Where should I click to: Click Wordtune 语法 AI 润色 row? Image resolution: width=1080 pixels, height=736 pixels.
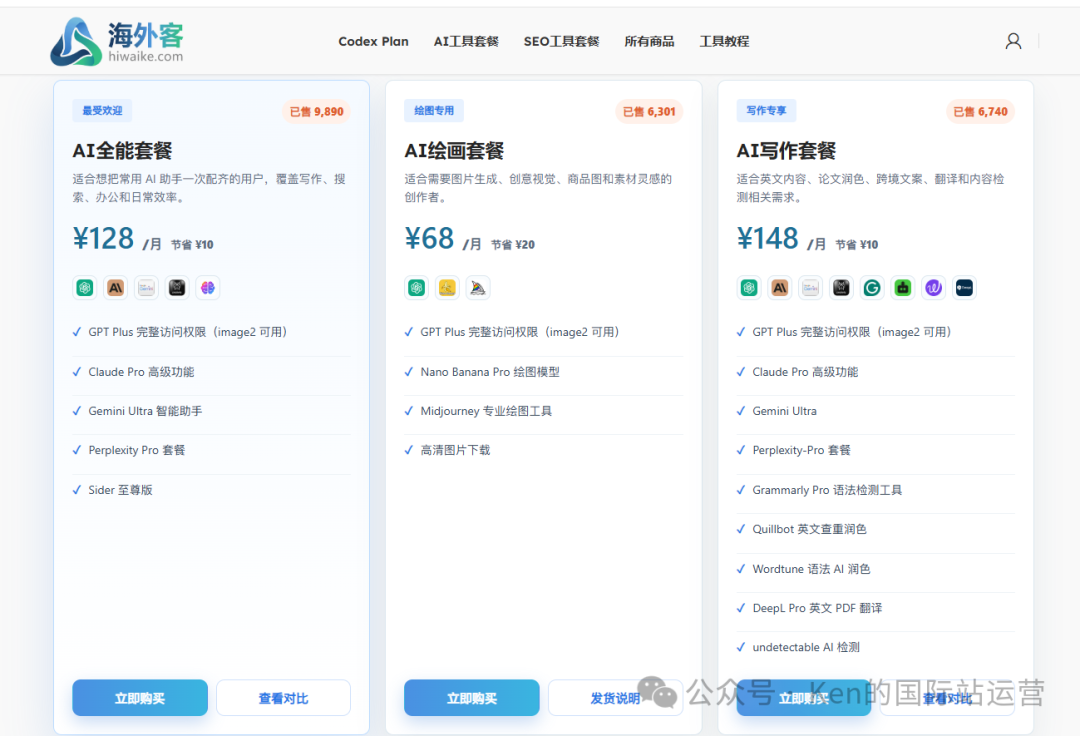[875, 569]
